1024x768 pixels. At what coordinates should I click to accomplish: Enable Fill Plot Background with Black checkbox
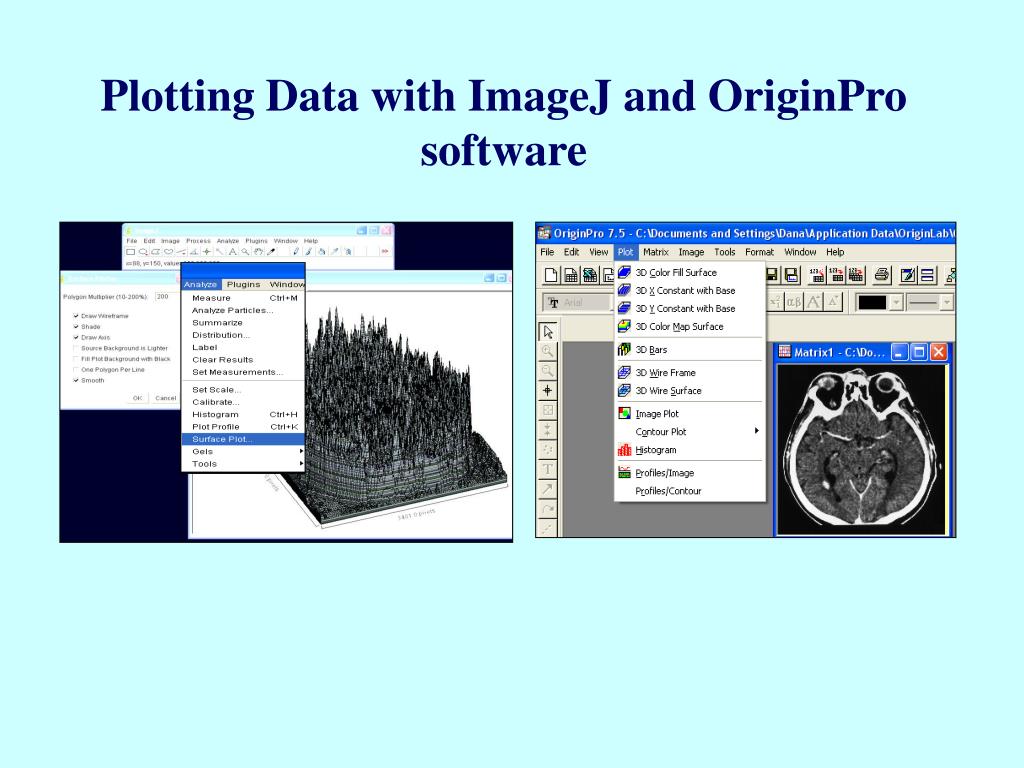(76, 359)
